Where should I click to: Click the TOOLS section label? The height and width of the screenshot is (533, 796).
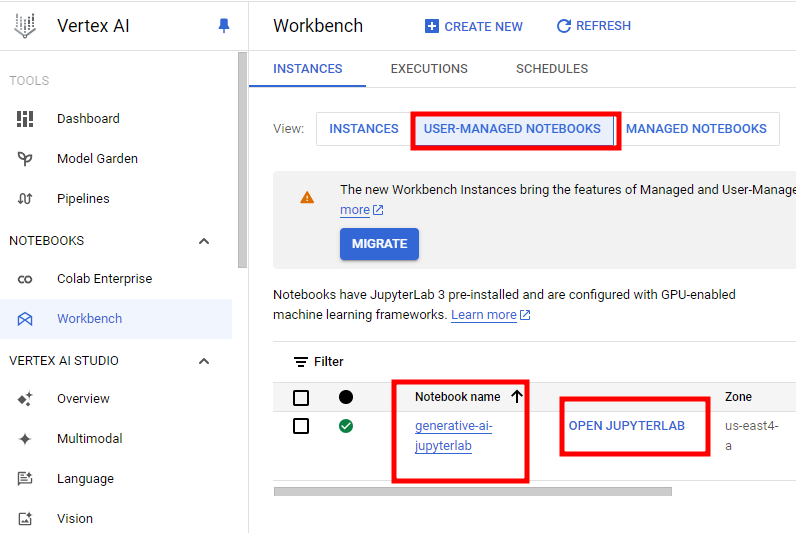pyautogui.click(x=29, y=81)
